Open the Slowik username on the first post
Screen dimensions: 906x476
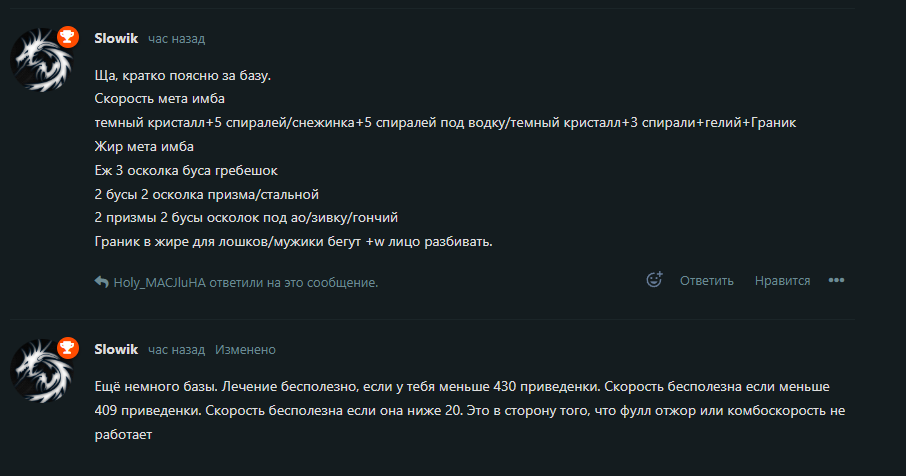(116, 38)
